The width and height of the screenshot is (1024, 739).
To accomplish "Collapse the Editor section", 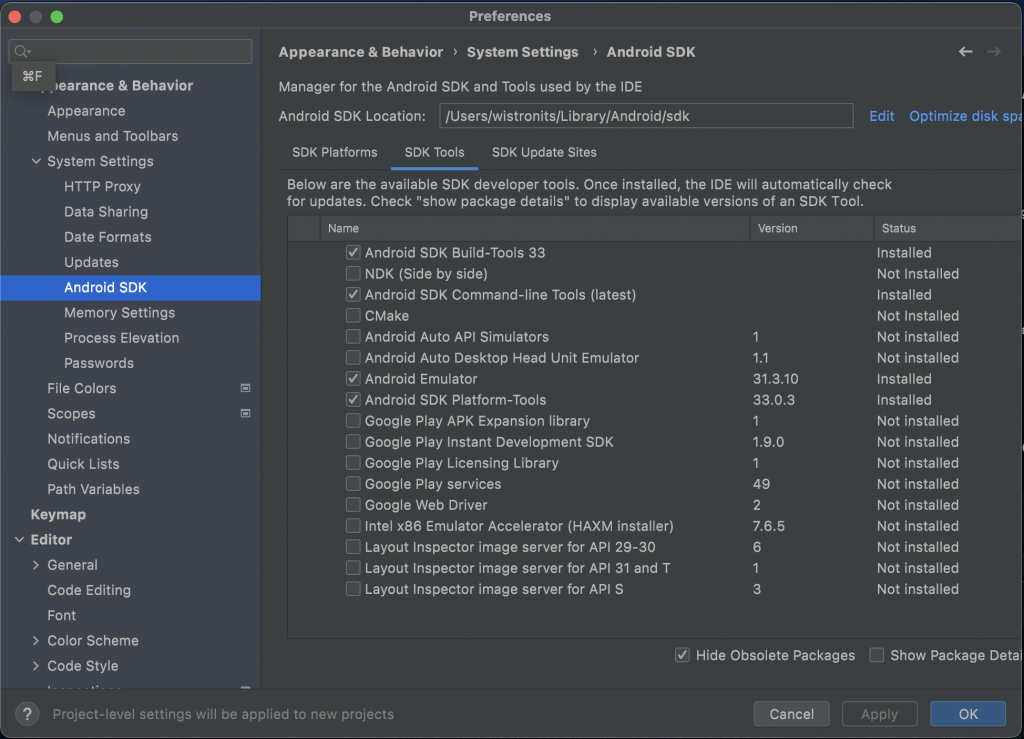I will [x=20, y=540].
